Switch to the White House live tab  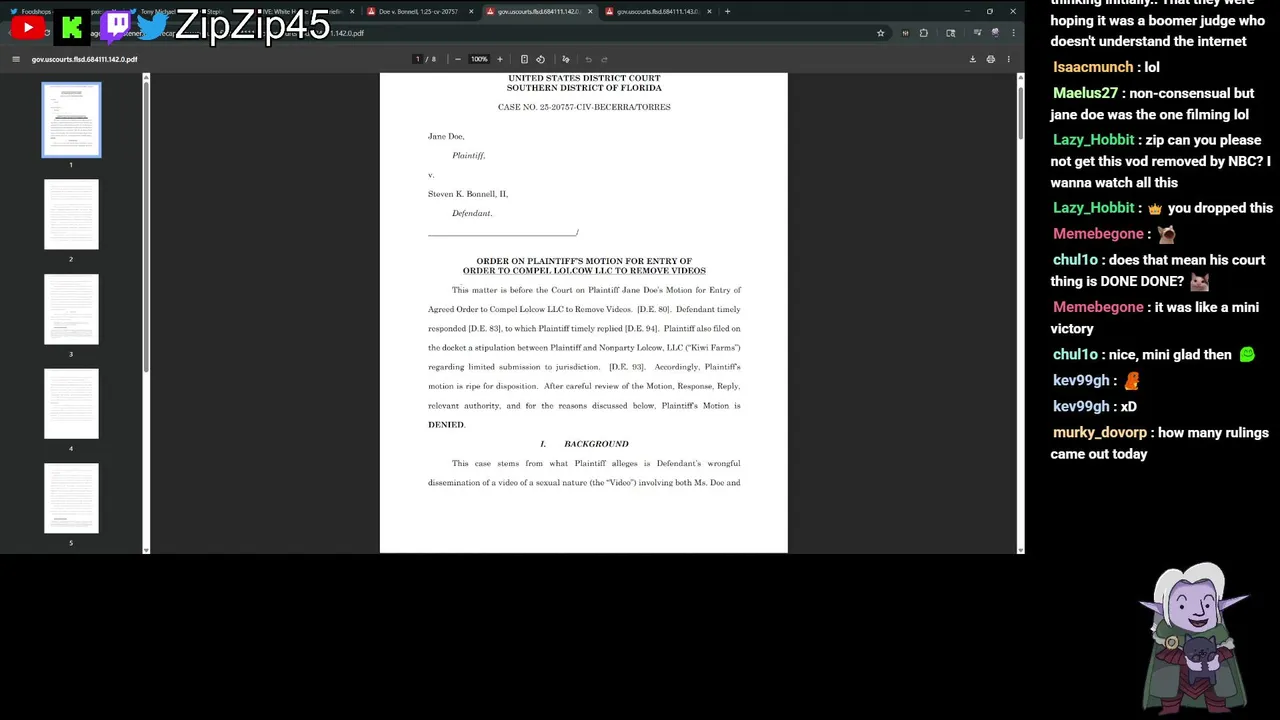(x=300, y=11)
